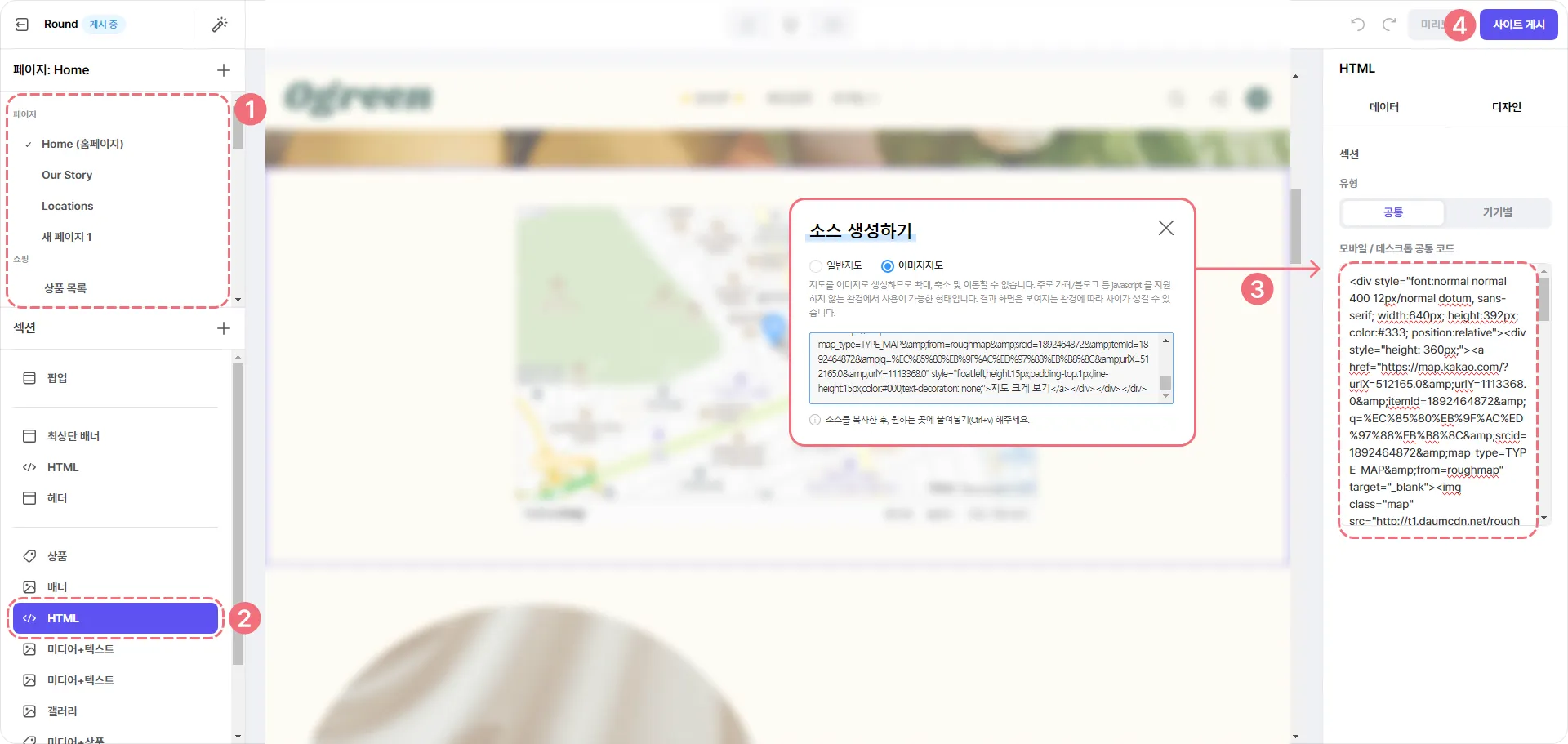The image size is (1568, 744).
Task: Add a new section with plus icon
Action: (x=224, y=328)
